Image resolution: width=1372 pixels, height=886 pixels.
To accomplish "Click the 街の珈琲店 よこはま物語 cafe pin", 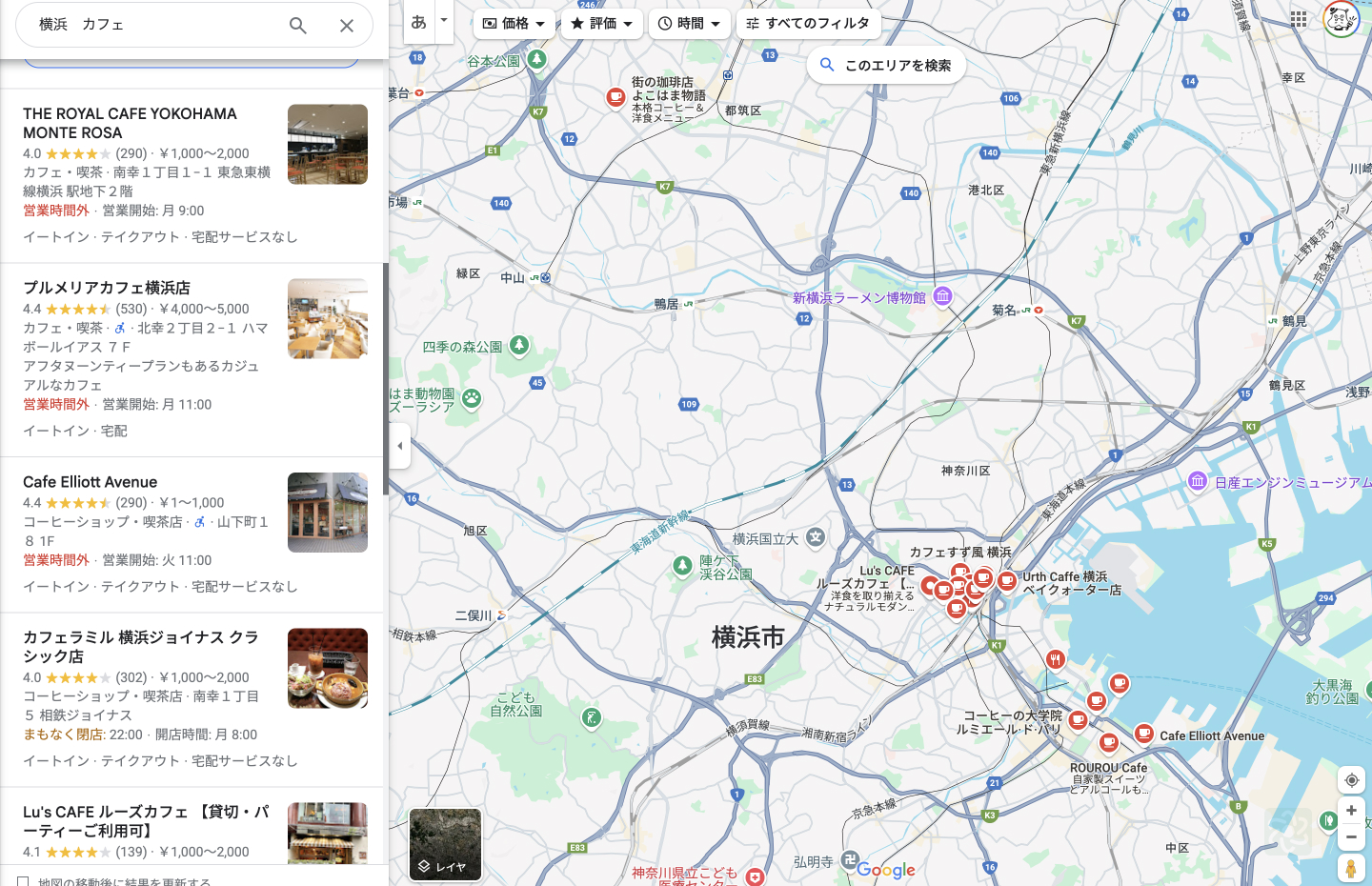I will (x=616, y=96).
